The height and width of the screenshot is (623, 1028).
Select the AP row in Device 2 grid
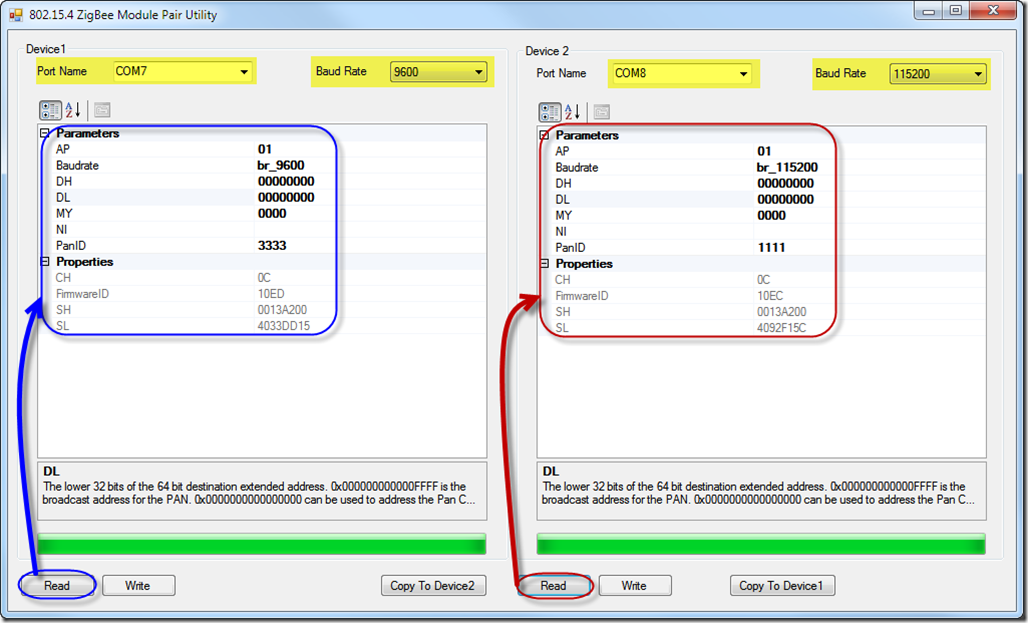[x=761, y=151]
